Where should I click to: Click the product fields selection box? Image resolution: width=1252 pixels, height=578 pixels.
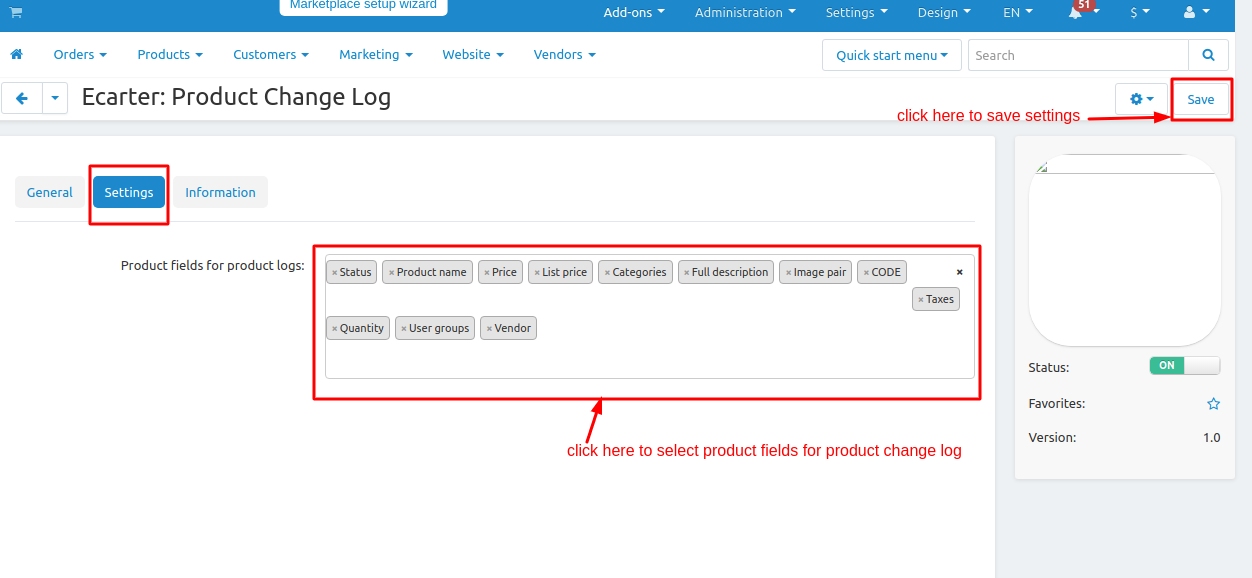tap(650, 316)
